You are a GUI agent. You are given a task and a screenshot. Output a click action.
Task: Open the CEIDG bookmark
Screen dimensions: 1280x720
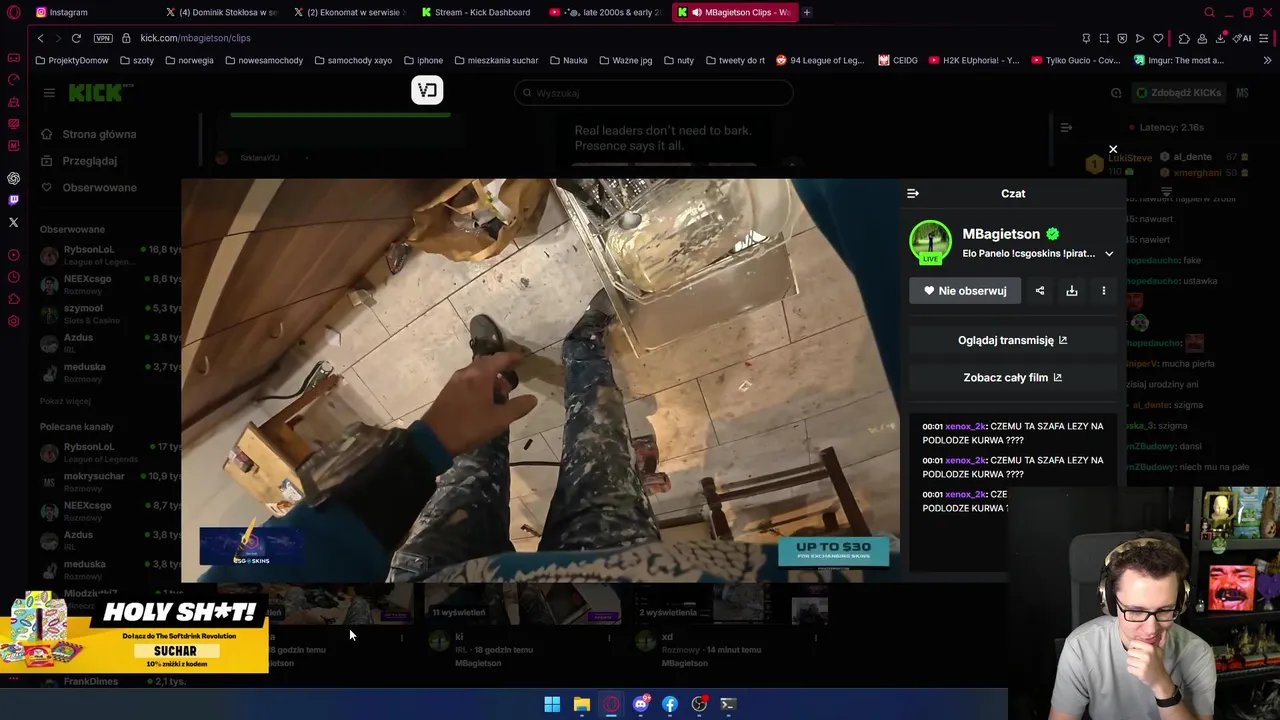click(x=898, y=60)
